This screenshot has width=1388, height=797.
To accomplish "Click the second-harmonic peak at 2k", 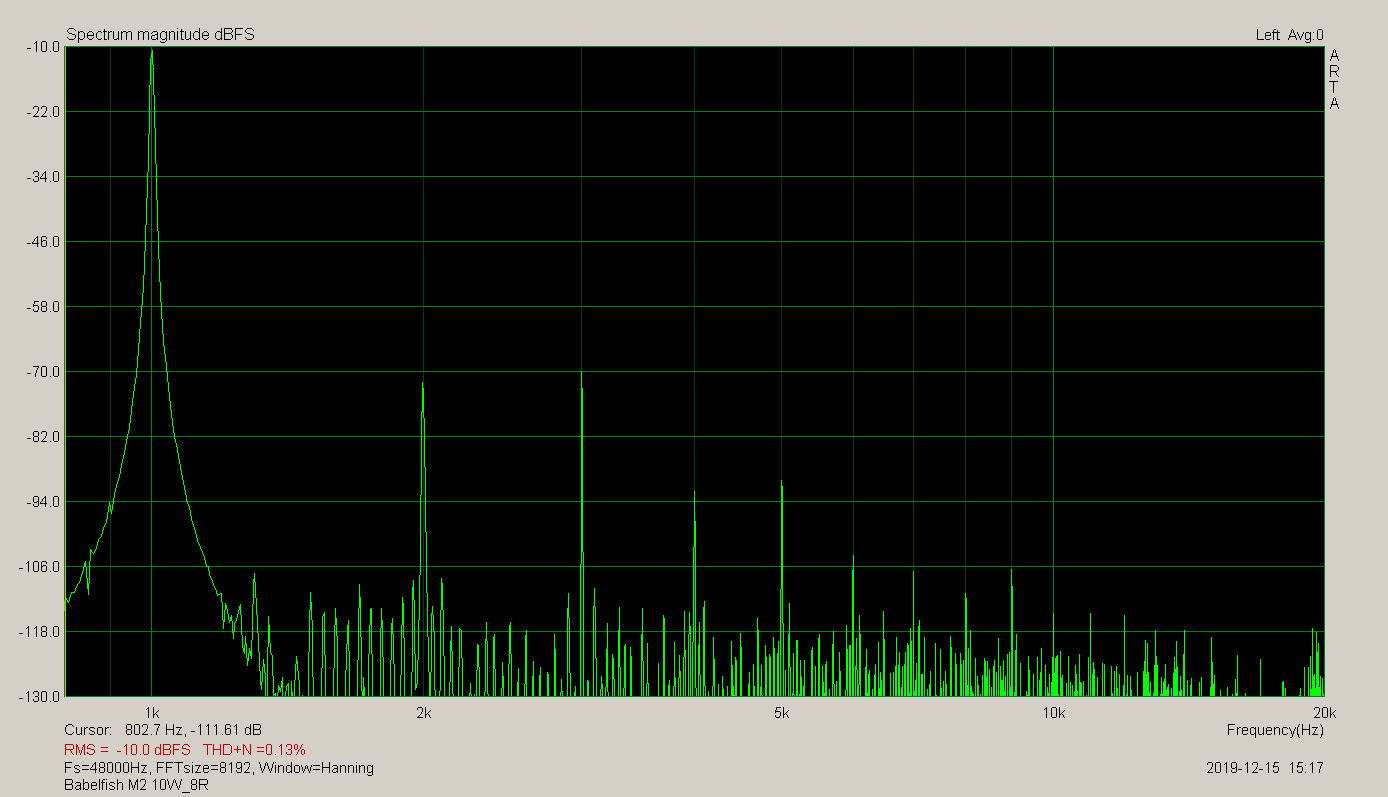I will (x=423, y=384).
